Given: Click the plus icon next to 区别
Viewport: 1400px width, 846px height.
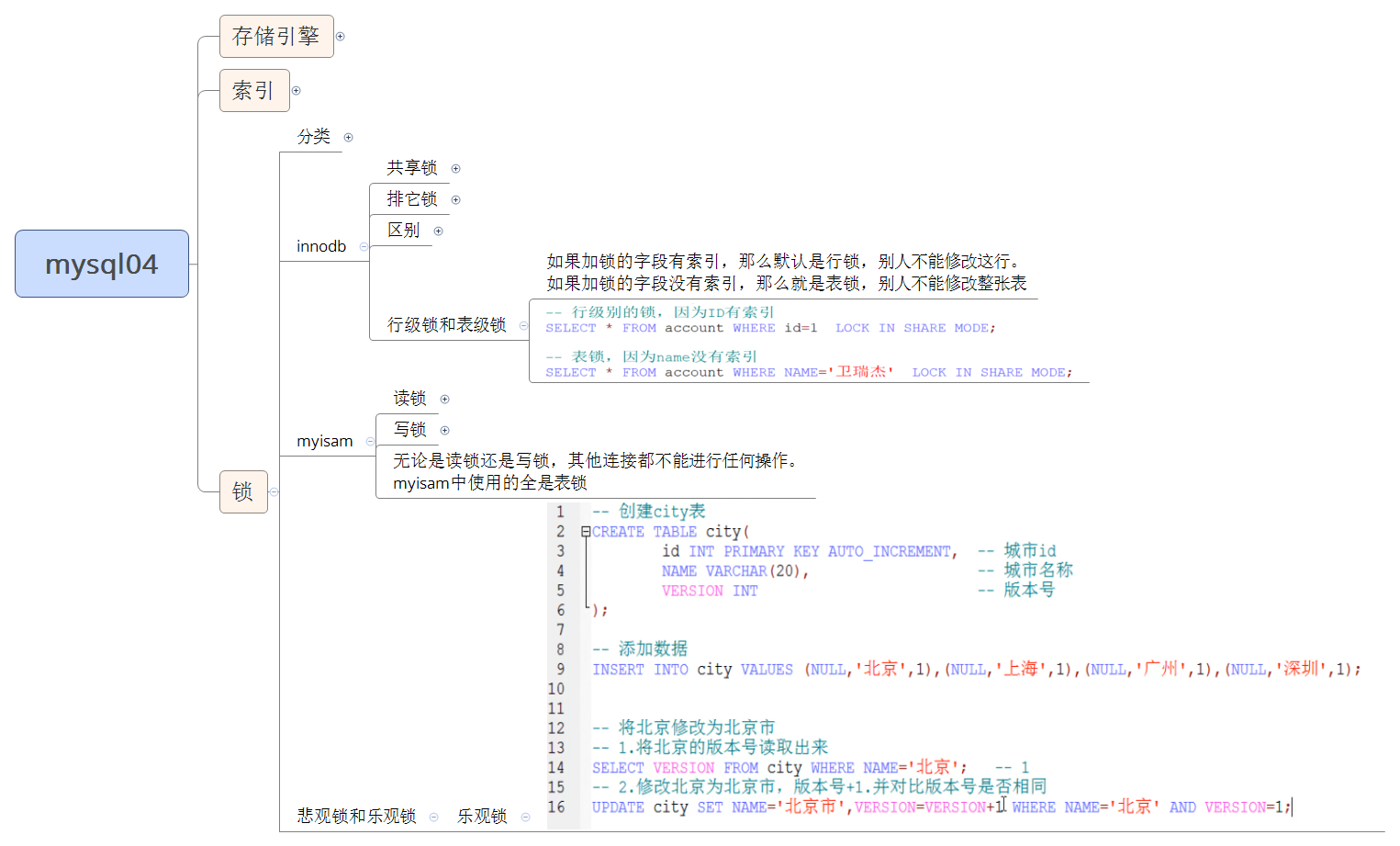Looking at the screenshot, I should pos(439,231).
